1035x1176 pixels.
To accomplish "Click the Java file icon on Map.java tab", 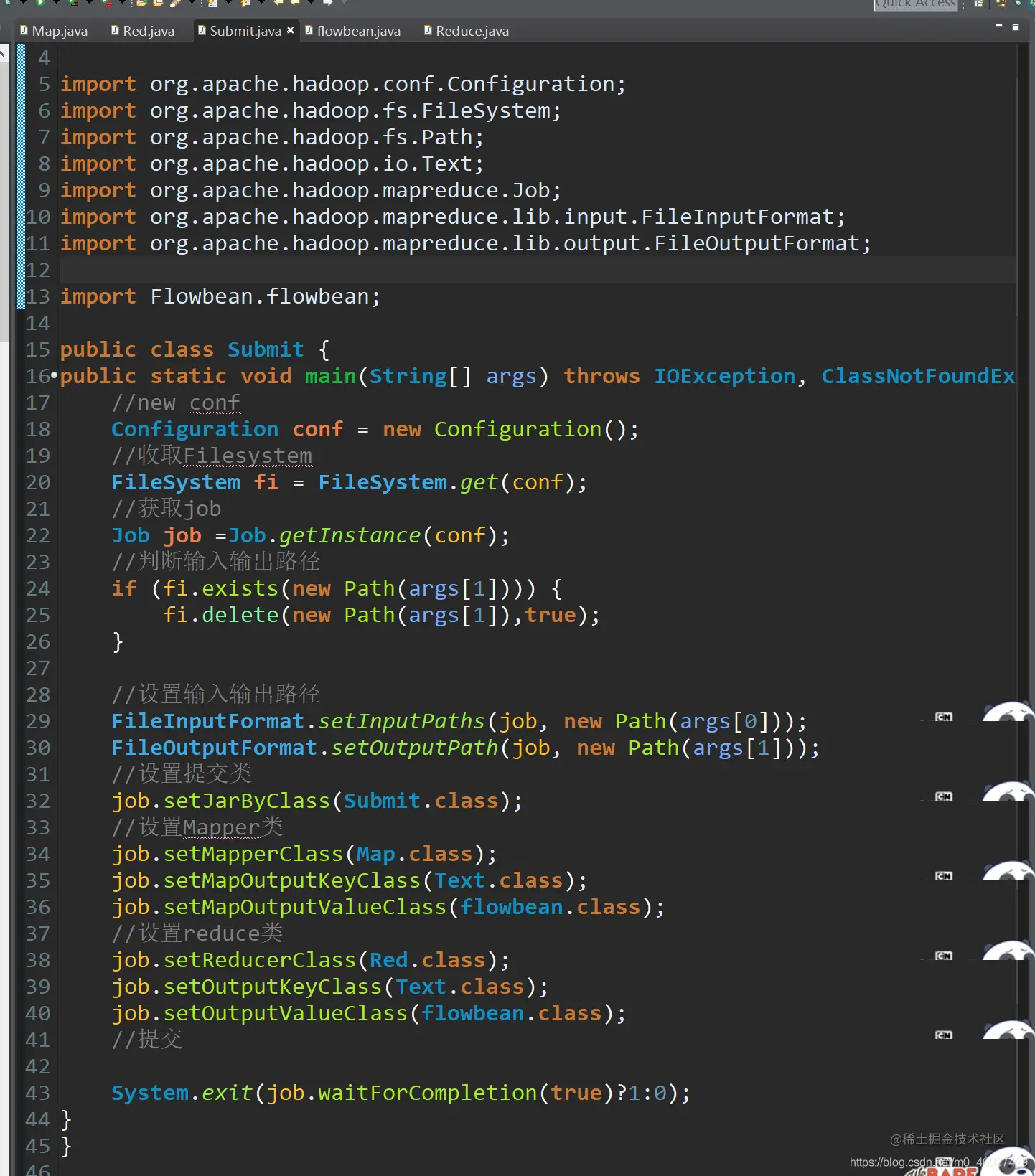I will coord(24,30).
